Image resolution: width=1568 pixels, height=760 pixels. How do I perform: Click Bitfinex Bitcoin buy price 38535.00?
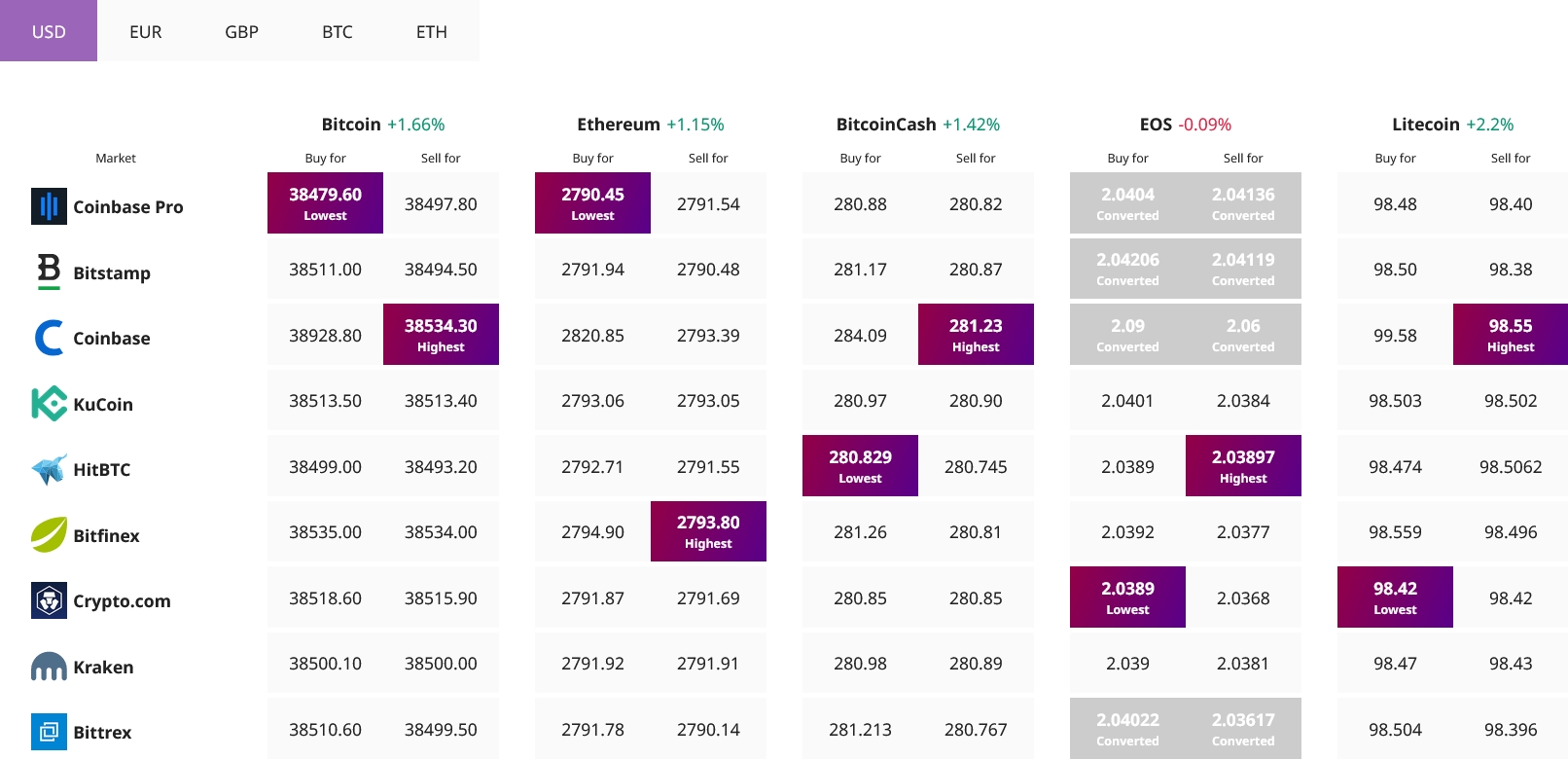[325, 532]
